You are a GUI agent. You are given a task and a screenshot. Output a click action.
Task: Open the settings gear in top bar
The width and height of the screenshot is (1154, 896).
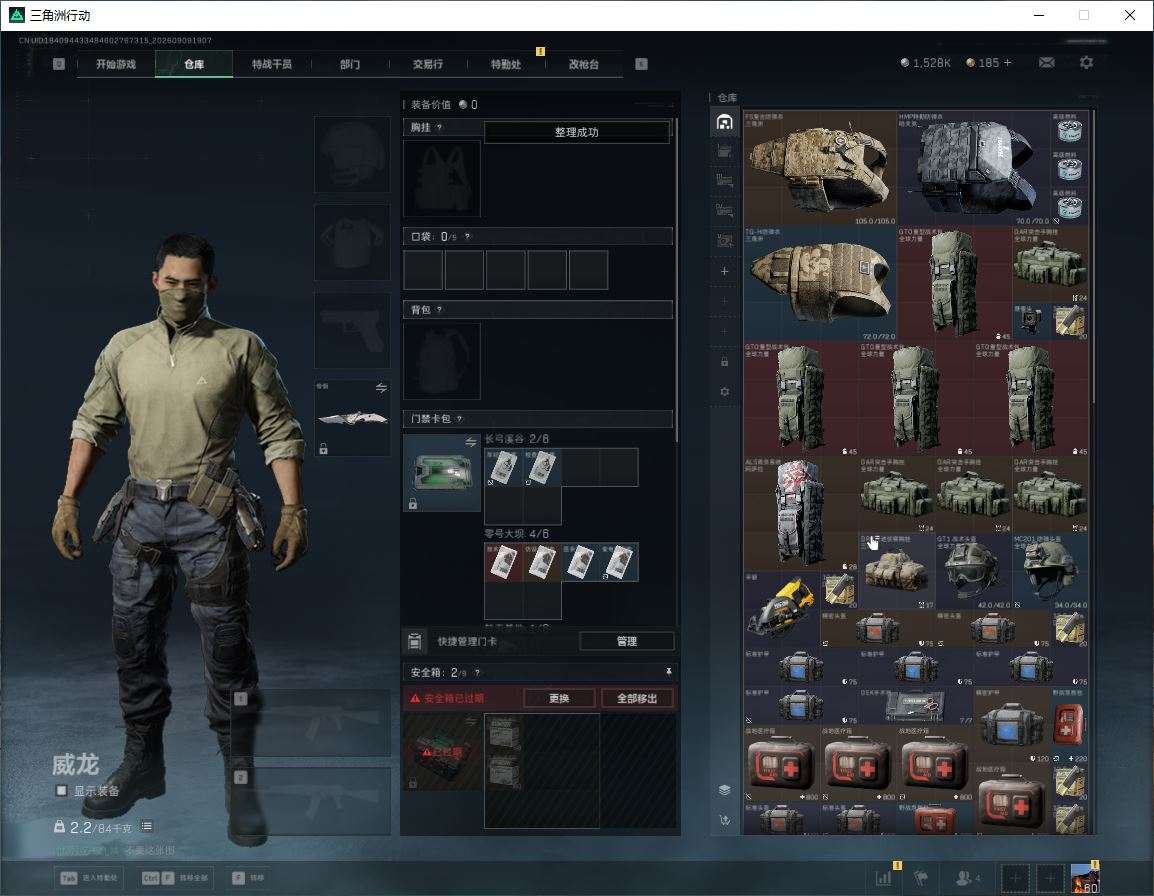pyautogui.click(x=1086, y=63)
